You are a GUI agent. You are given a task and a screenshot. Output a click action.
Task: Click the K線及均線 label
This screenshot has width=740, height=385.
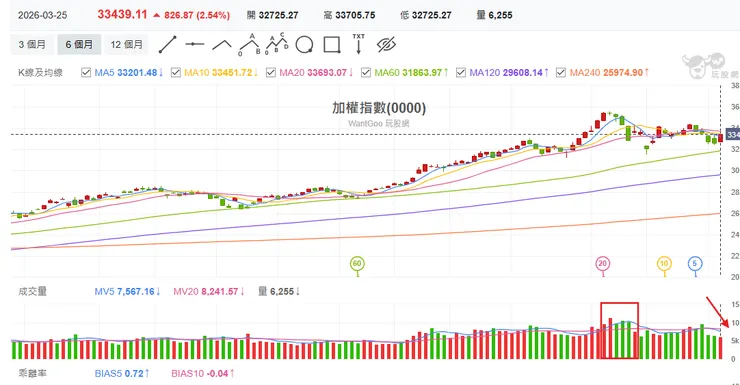click(40, 73)
